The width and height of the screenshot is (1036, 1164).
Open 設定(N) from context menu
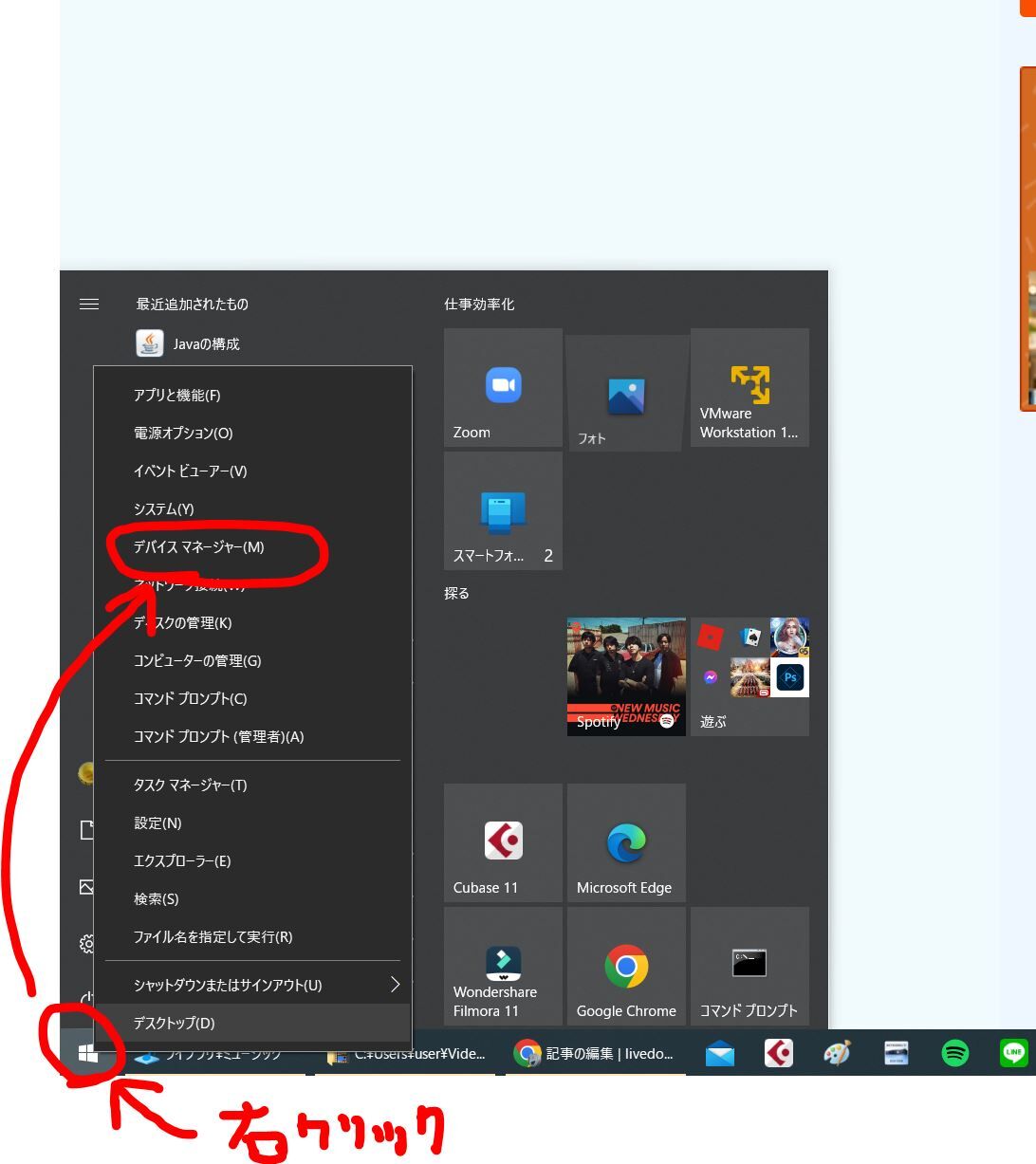252,822
